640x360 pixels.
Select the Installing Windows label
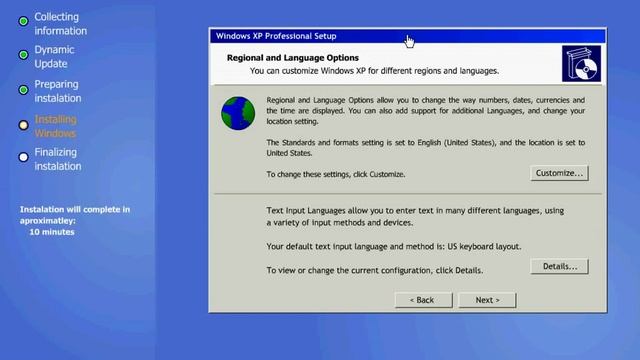tap(56, 126)
